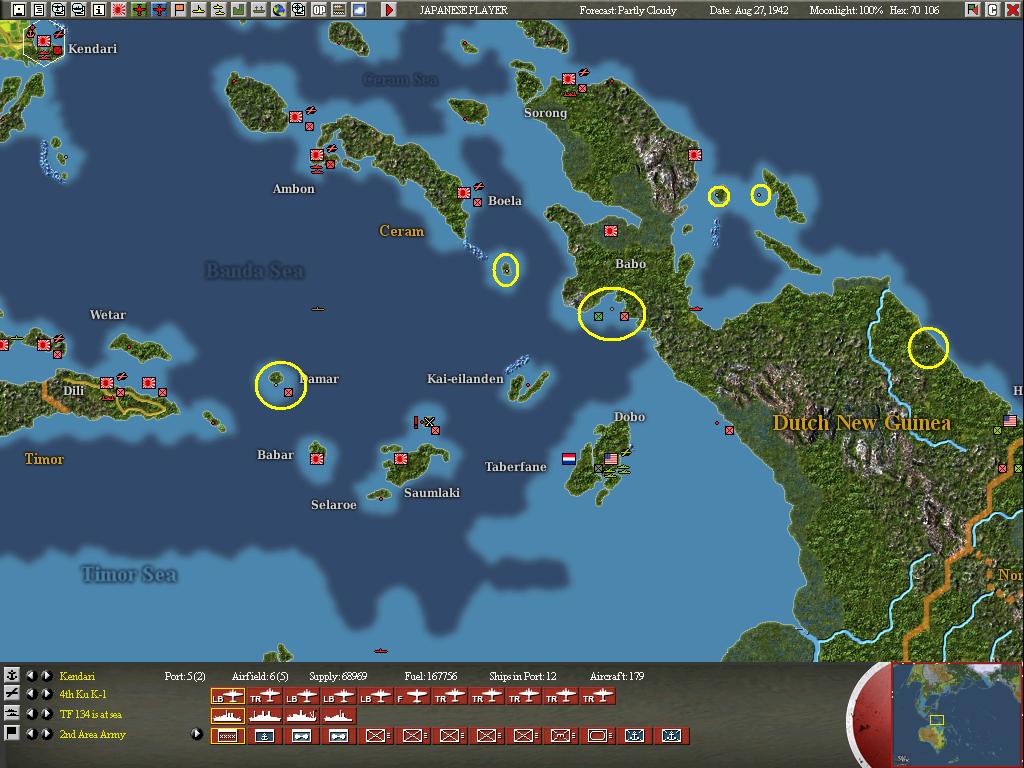Go to next air unit after 4th Ku K-1
This screenshot has height=768, width=1024.
click(46, 694)
